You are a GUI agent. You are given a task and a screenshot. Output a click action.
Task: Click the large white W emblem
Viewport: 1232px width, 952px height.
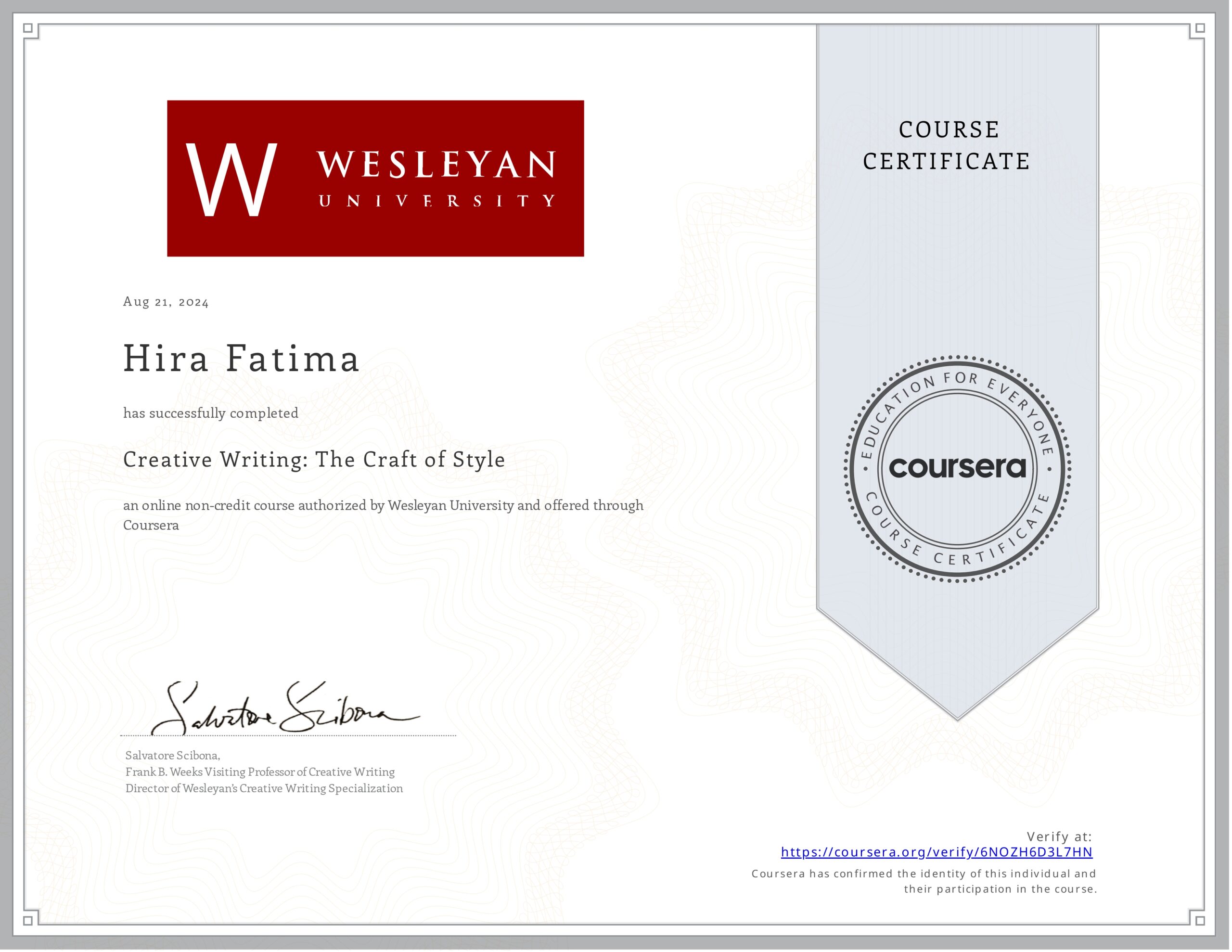pos(231,180)
